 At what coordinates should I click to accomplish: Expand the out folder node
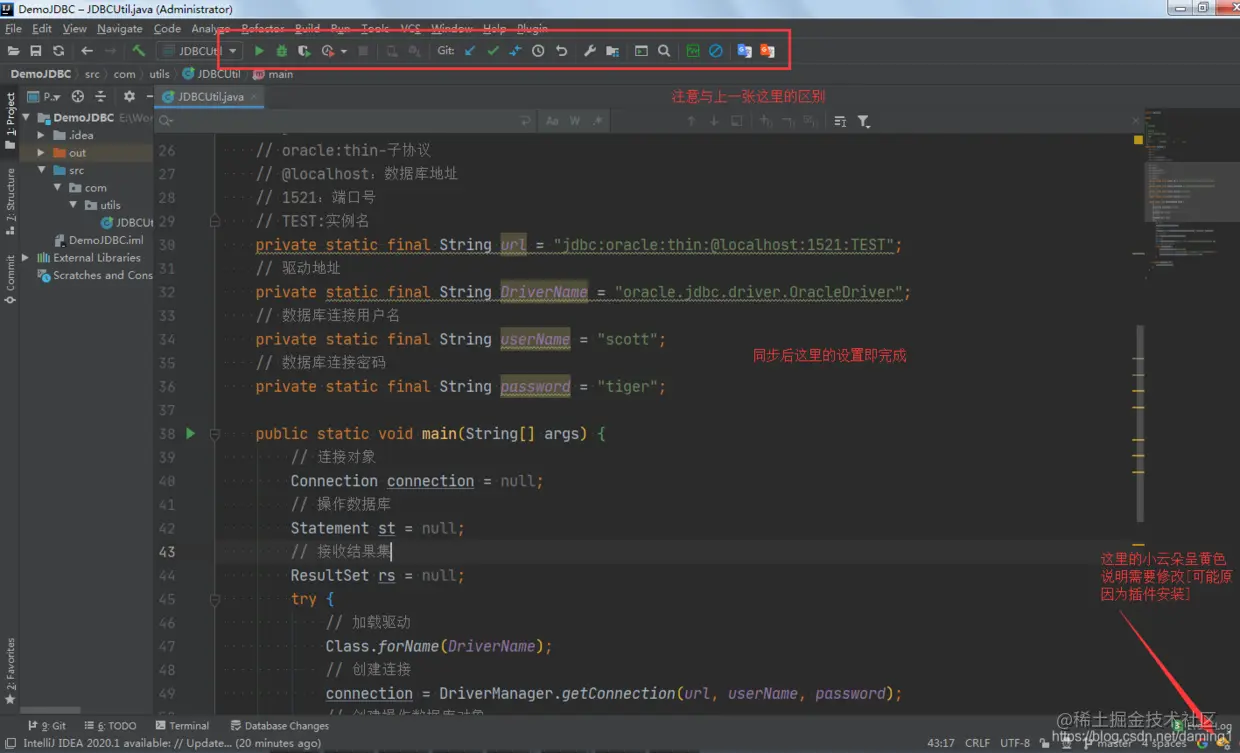41,153
